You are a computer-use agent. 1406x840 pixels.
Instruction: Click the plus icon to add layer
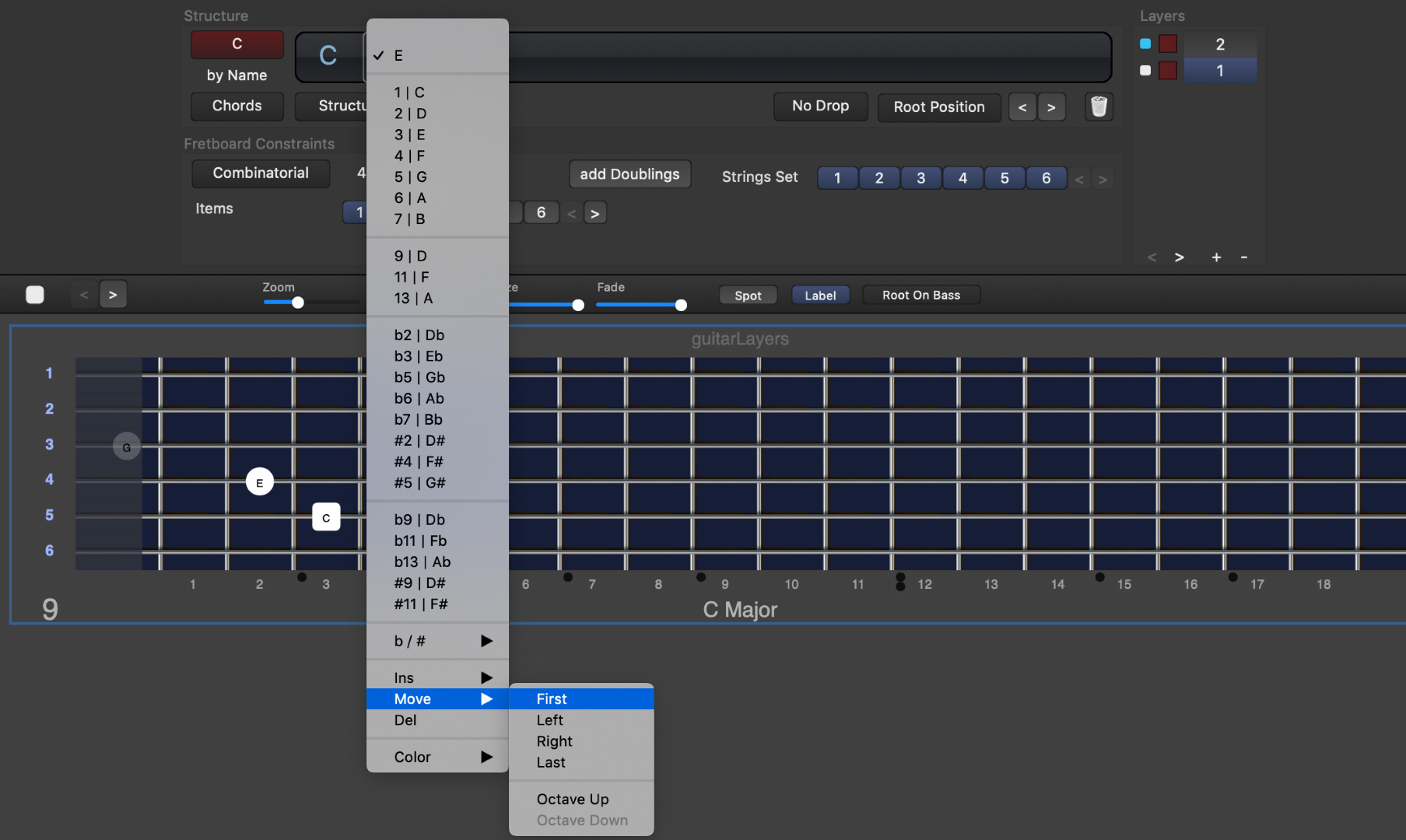[1216, 257]
